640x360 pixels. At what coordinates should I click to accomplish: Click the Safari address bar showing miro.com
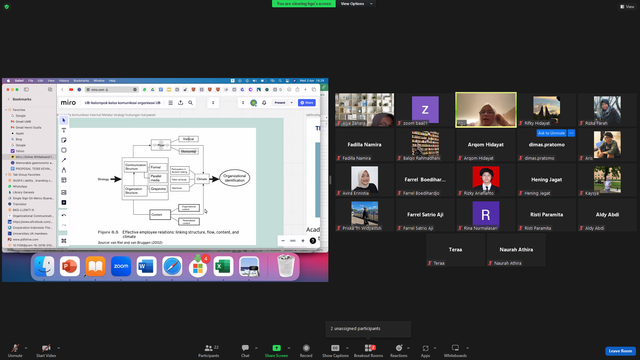pos(111,89)
